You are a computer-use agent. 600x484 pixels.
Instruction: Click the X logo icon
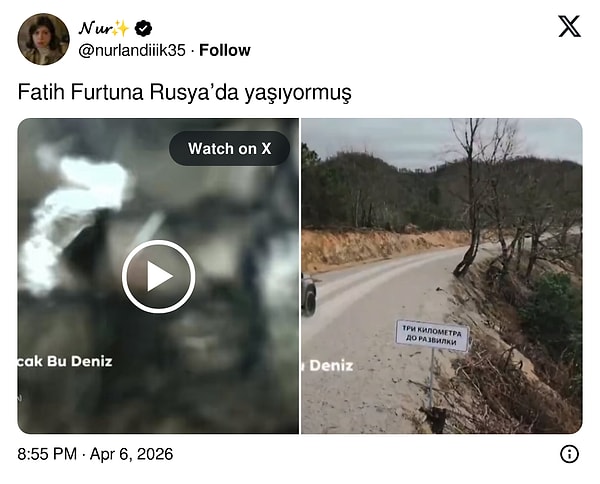[x=569, y=26]
